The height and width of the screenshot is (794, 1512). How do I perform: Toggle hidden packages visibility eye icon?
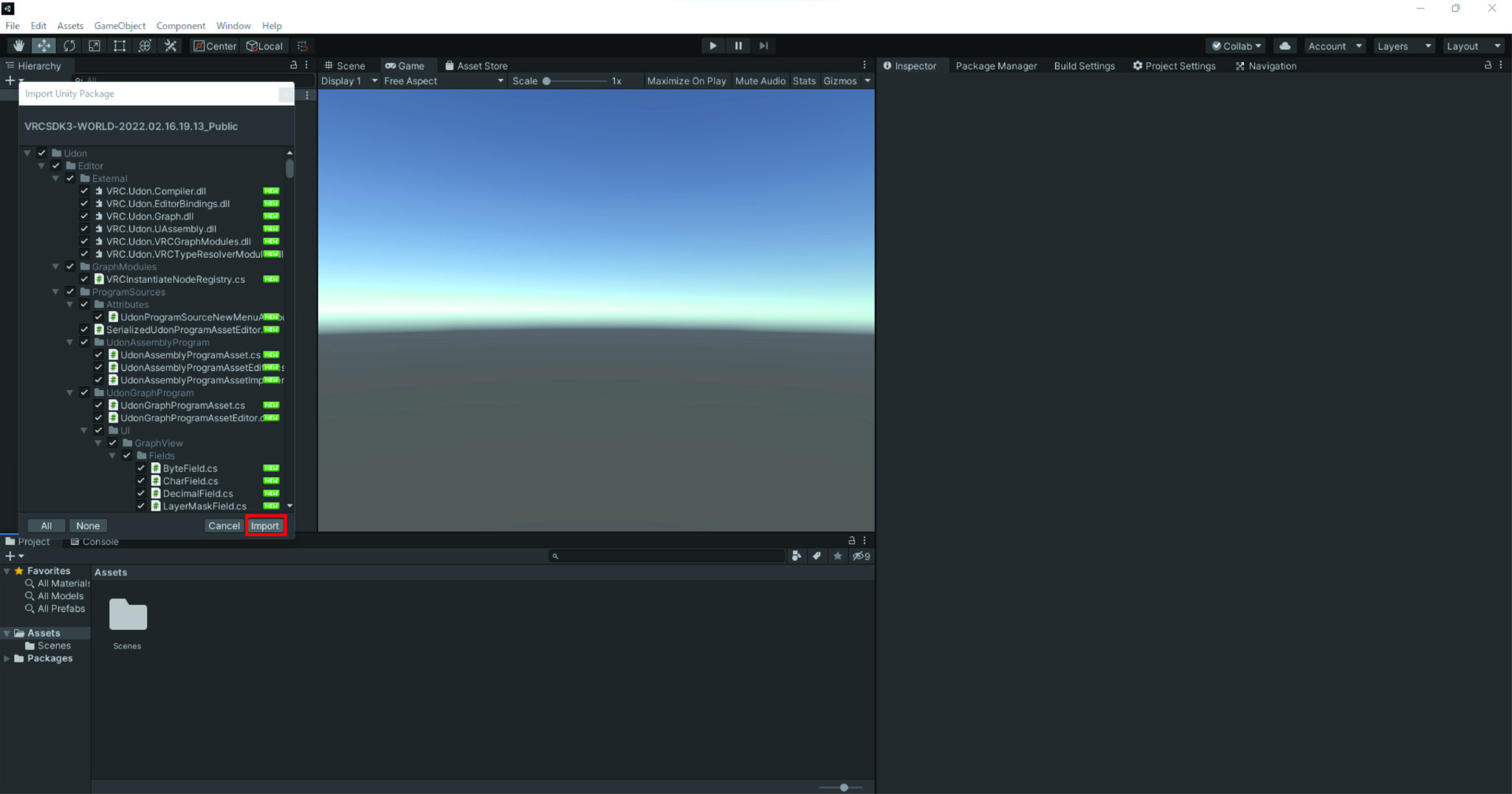(x=859, y=555)
